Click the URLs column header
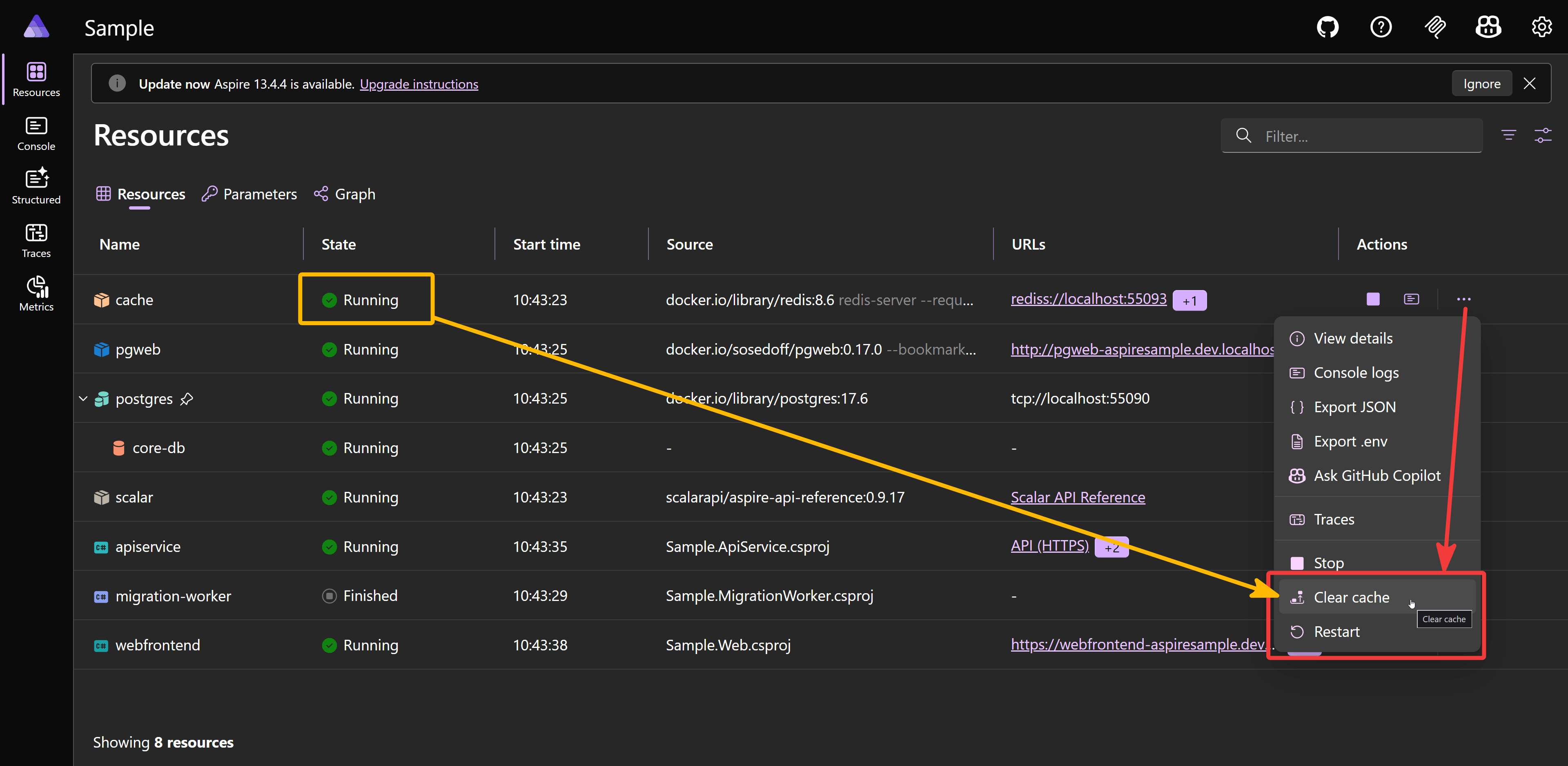This screenshot has height=766, width=1568. pyautogui.click(x=1028, y=245)
